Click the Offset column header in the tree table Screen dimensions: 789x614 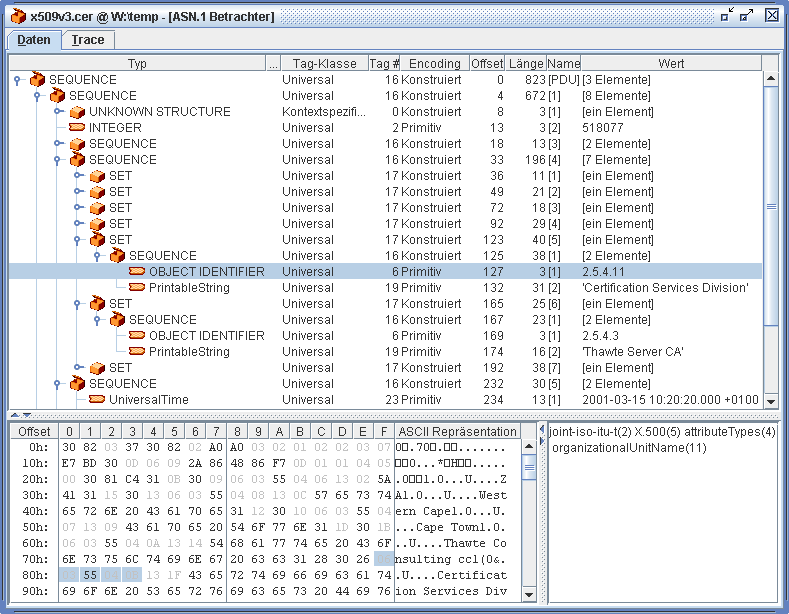[487, 63]
